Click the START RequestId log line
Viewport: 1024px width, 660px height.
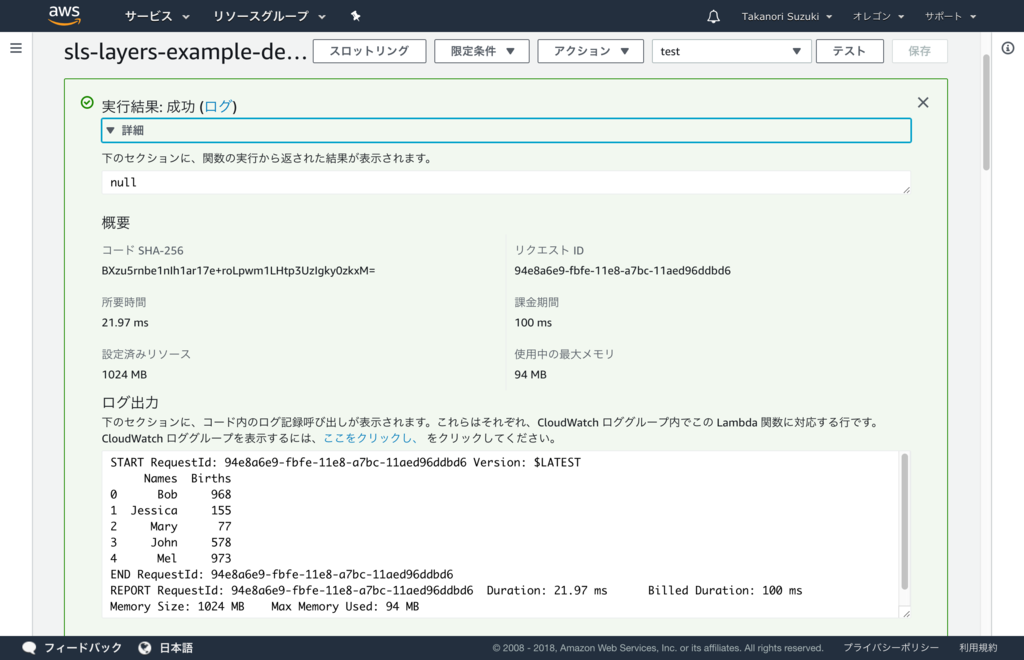coord(345,462)
